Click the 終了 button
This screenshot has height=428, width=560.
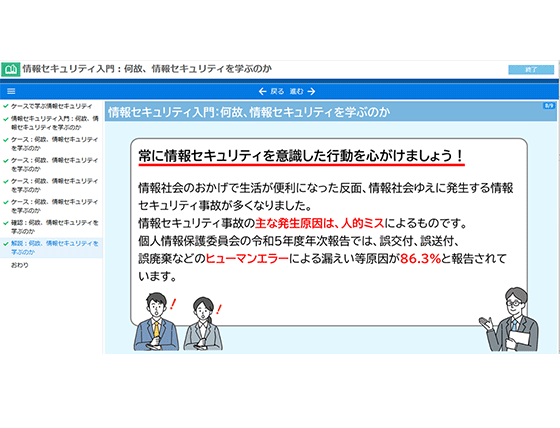pos(531,70)
